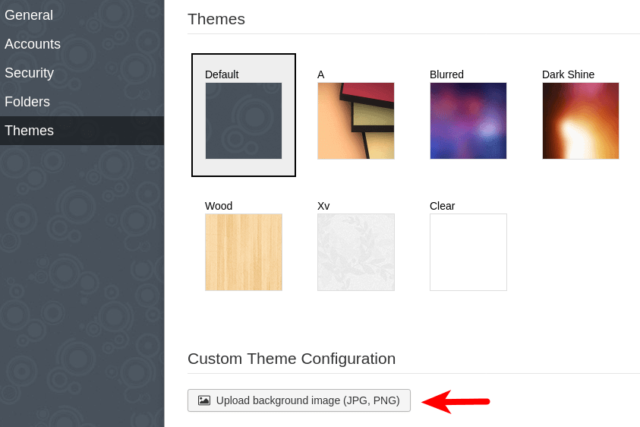Go to Accounts in the sidebar
This screenshot has width=640, height=427.
[33, 44]
